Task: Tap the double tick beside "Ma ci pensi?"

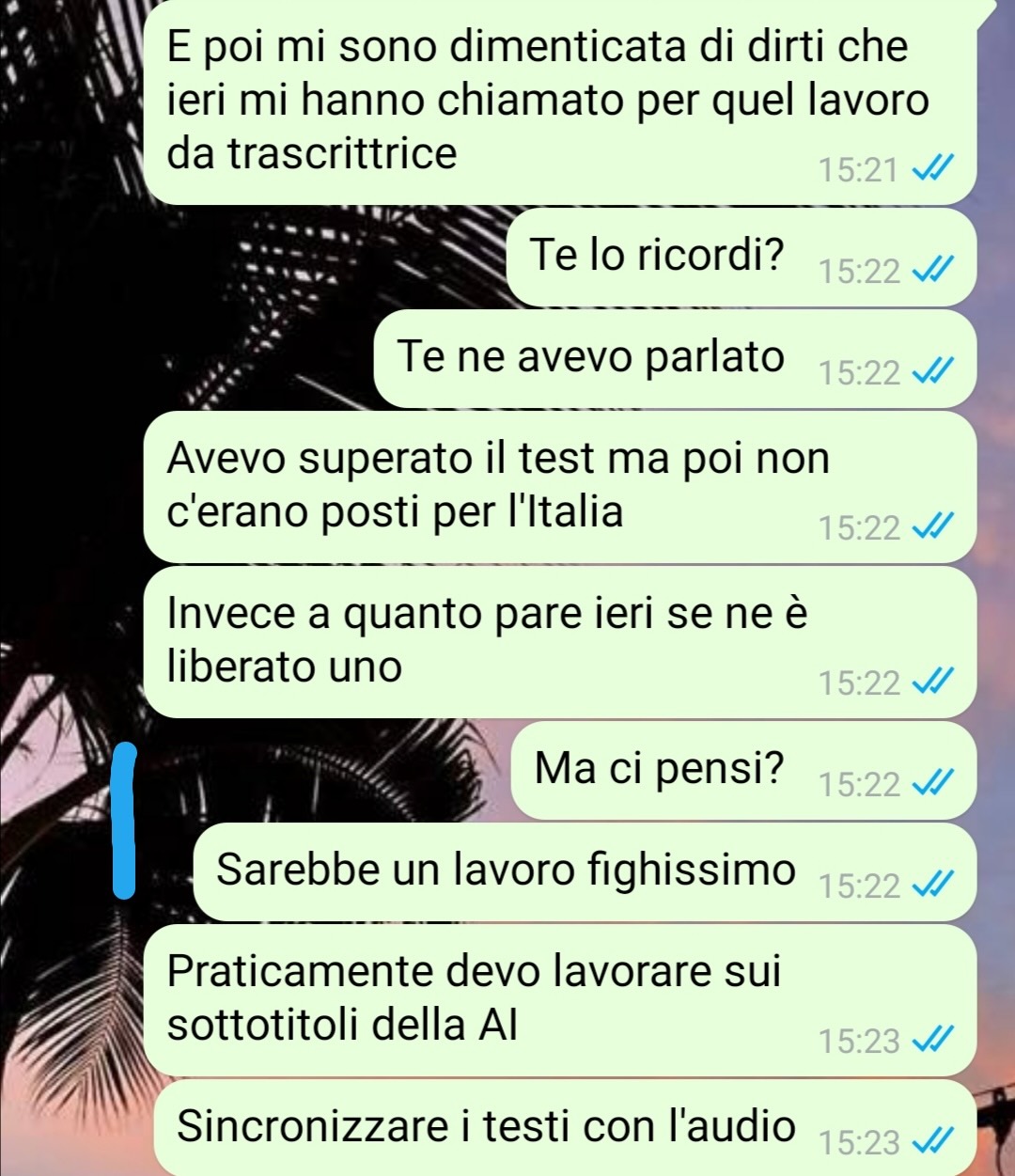Action: [933, 783]
